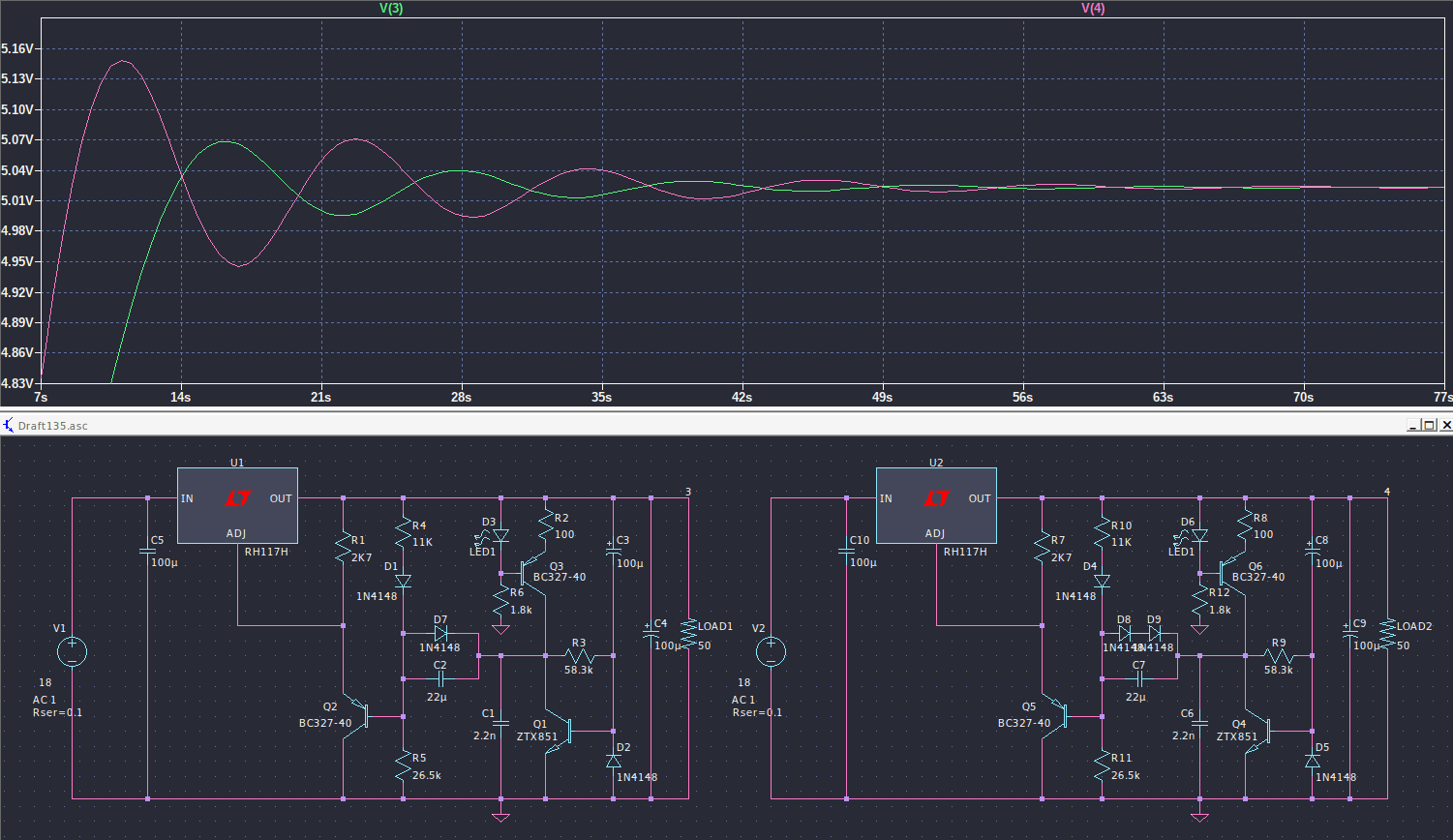Click transistor Q2 BC327-40 symbol

tap(357, 716)
